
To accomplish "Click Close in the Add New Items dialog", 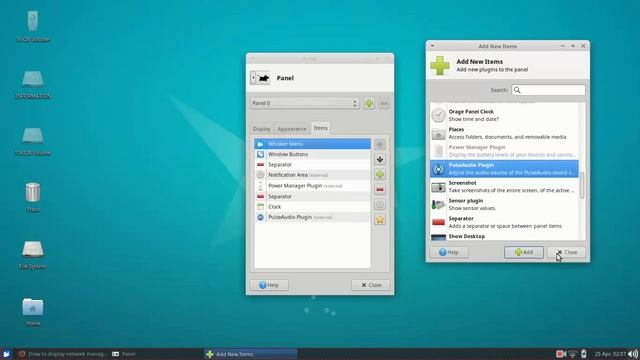I will point(567,252).
